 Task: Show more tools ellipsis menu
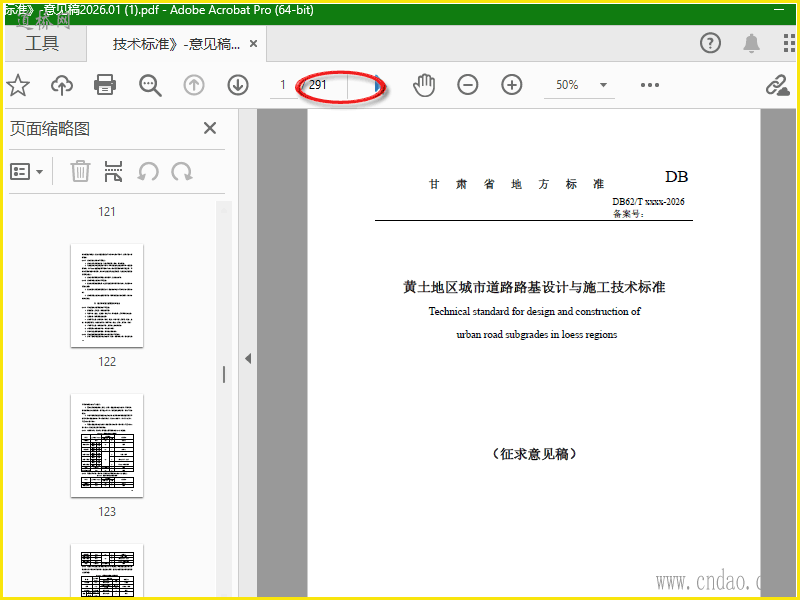649,85
